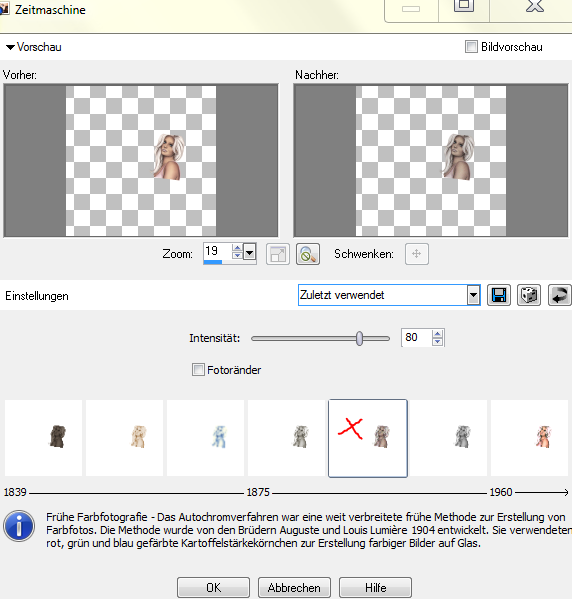Click the Schwenken pan cross icon
This screenshot has width=572, height=599.
coord(417,254)
